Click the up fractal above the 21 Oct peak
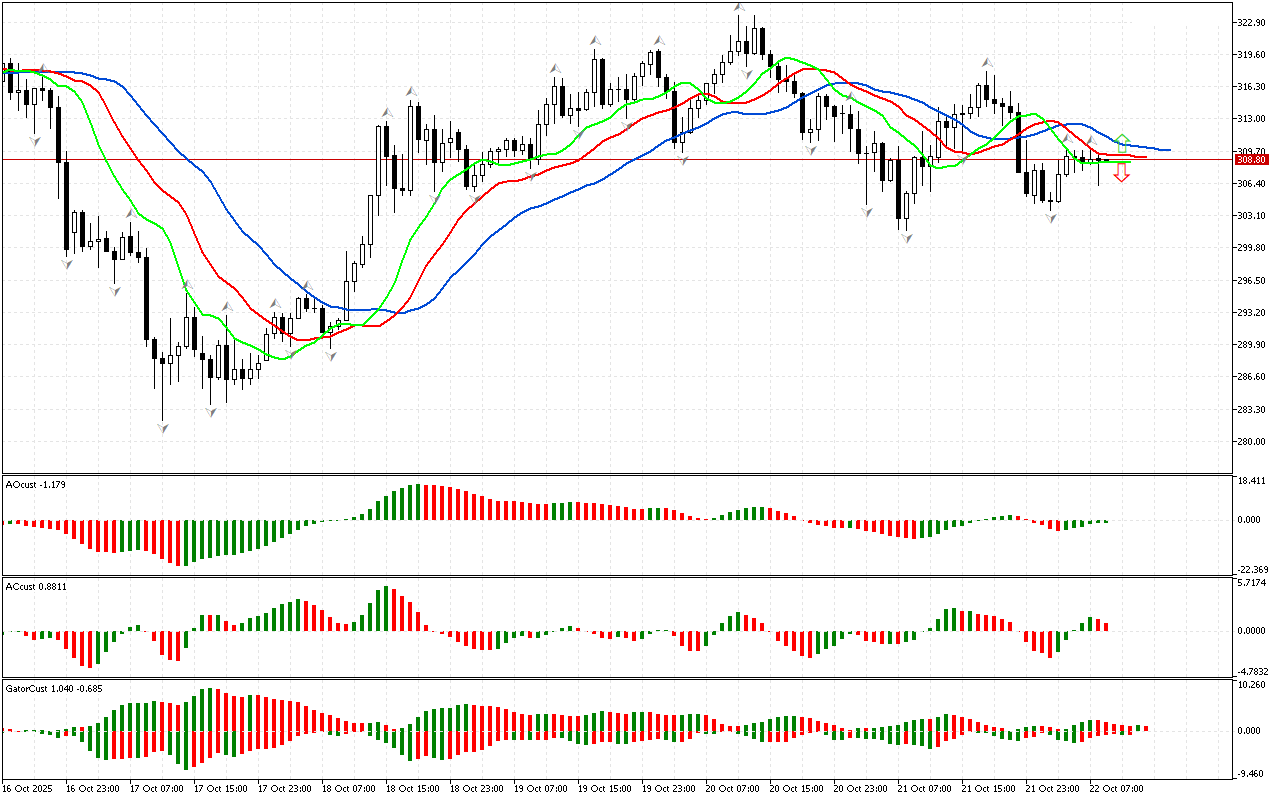1280x800 pixels. [x=987, y=61]
